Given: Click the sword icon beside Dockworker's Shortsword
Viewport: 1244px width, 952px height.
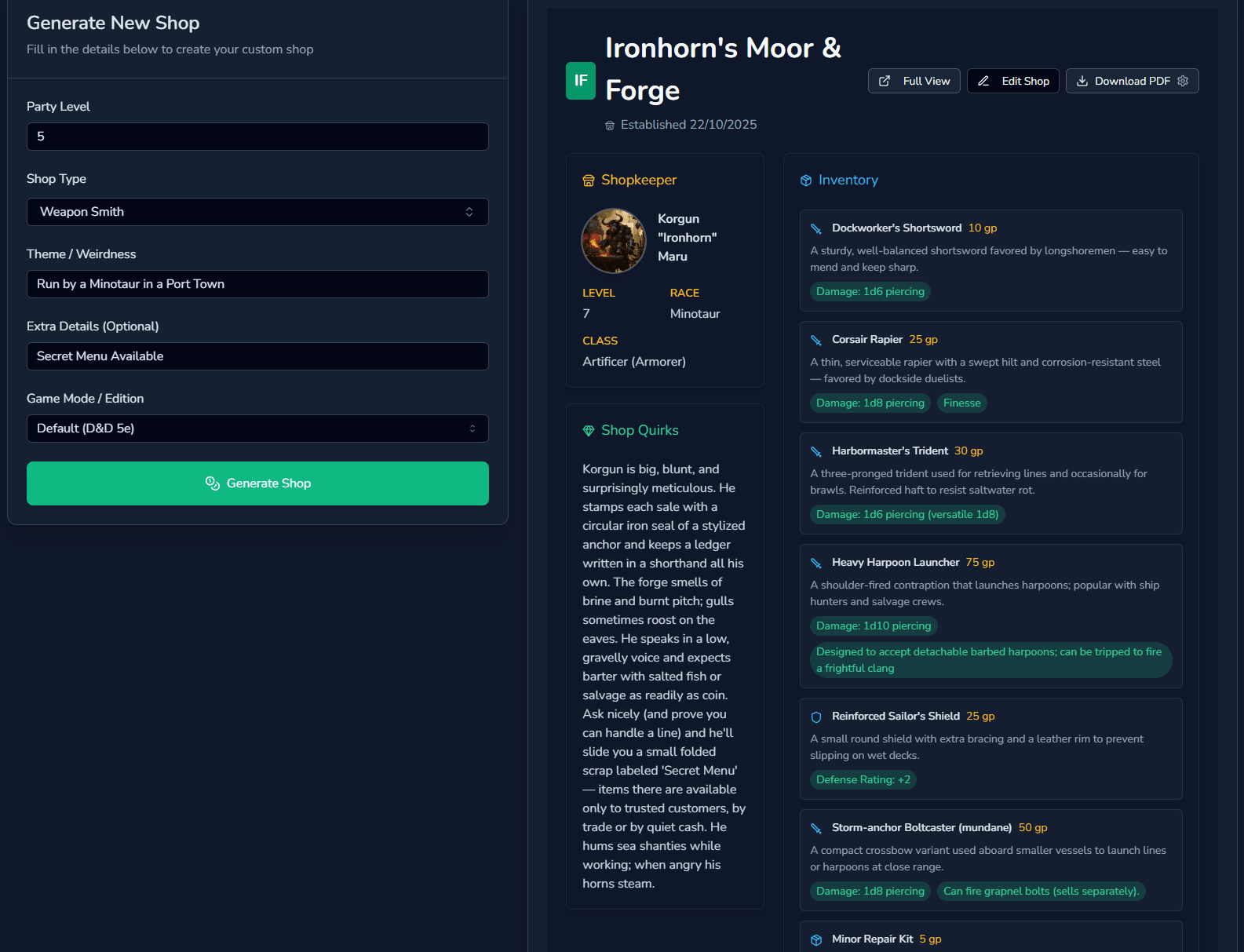Looking at the screenshot, I should pyautogui.click(x=816, y=228).
